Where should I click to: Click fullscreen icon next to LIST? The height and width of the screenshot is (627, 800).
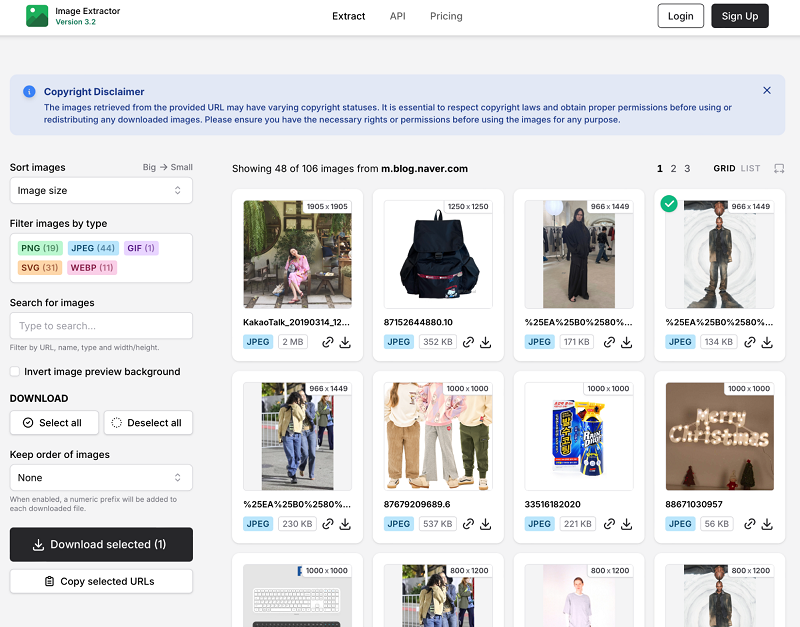click(779, 169)
